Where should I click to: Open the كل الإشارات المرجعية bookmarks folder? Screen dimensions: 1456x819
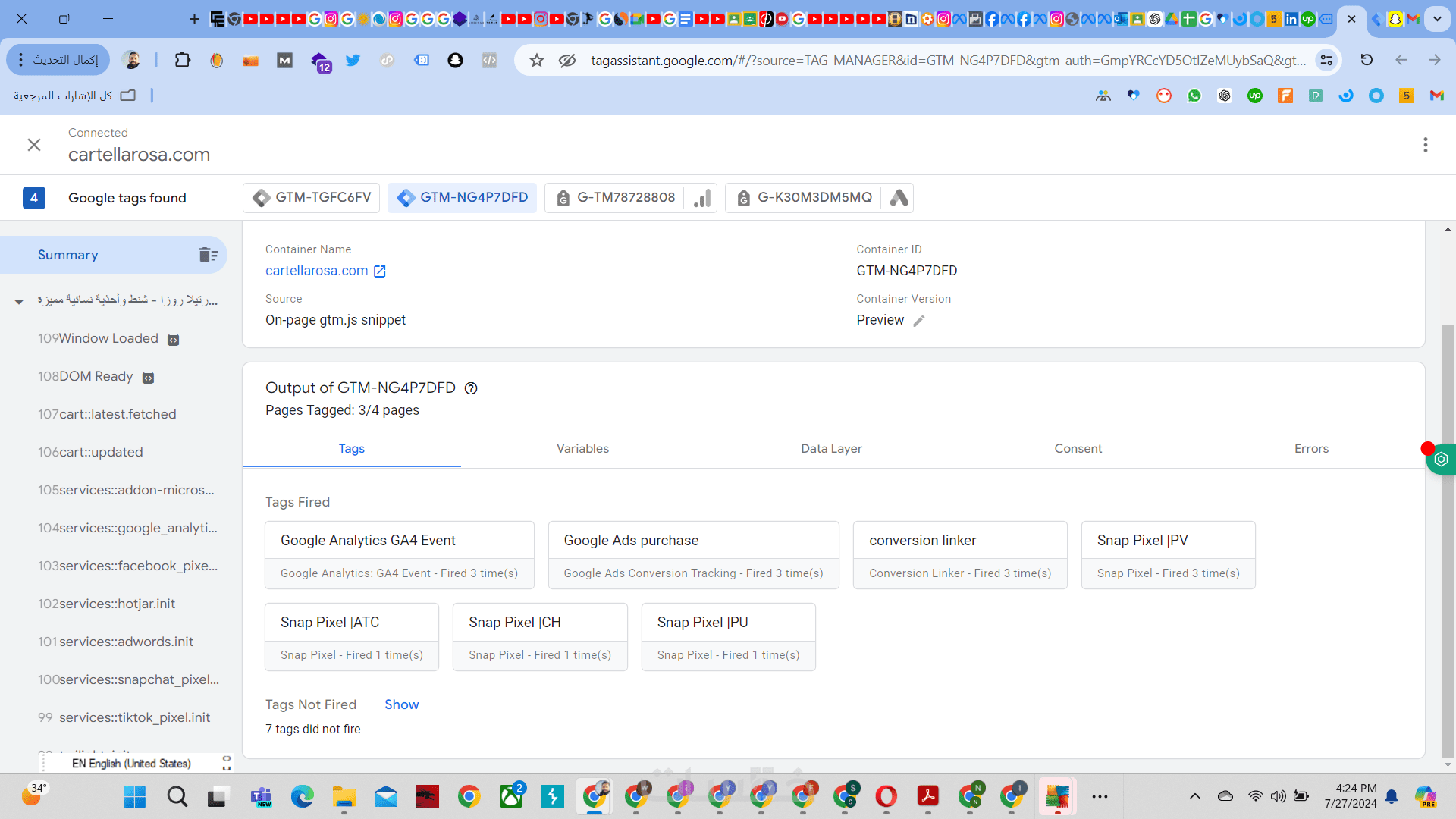[x=74, y=96]
